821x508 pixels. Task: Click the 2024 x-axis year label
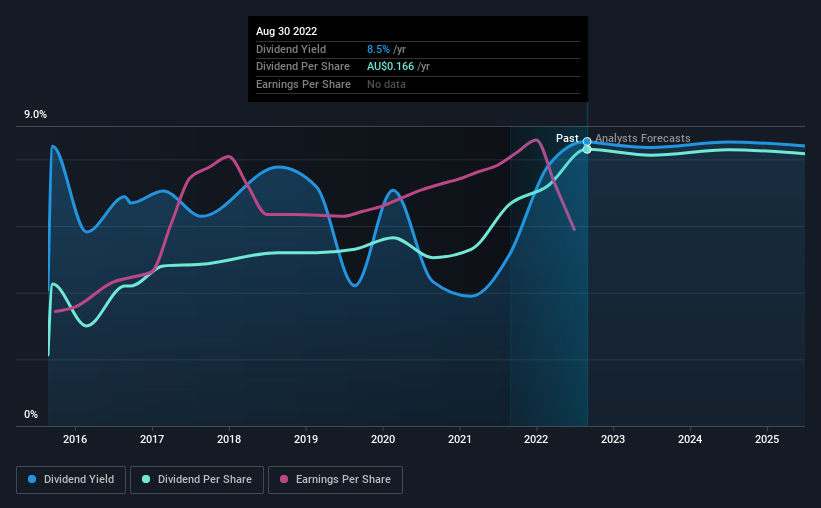690,439
